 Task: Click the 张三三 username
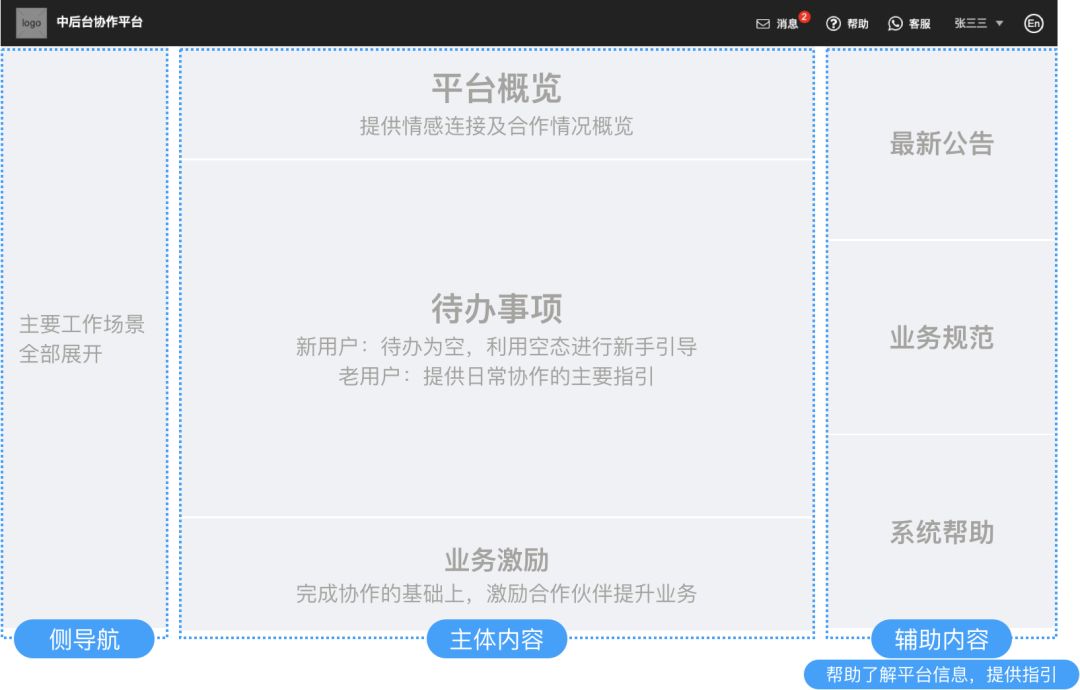pyautogui.click(x=970, y=23)
